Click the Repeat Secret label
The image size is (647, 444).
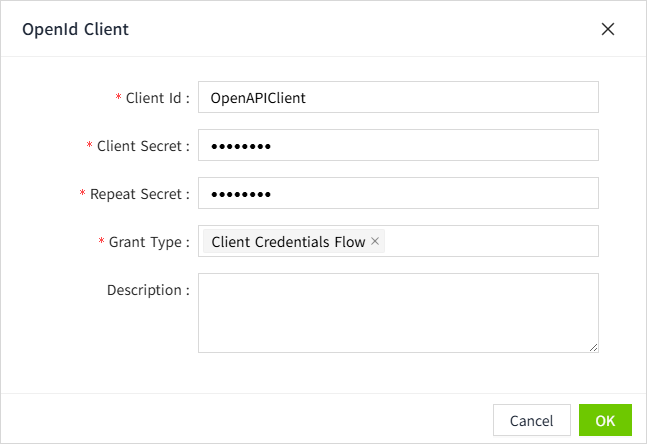[x=139, y=194]
